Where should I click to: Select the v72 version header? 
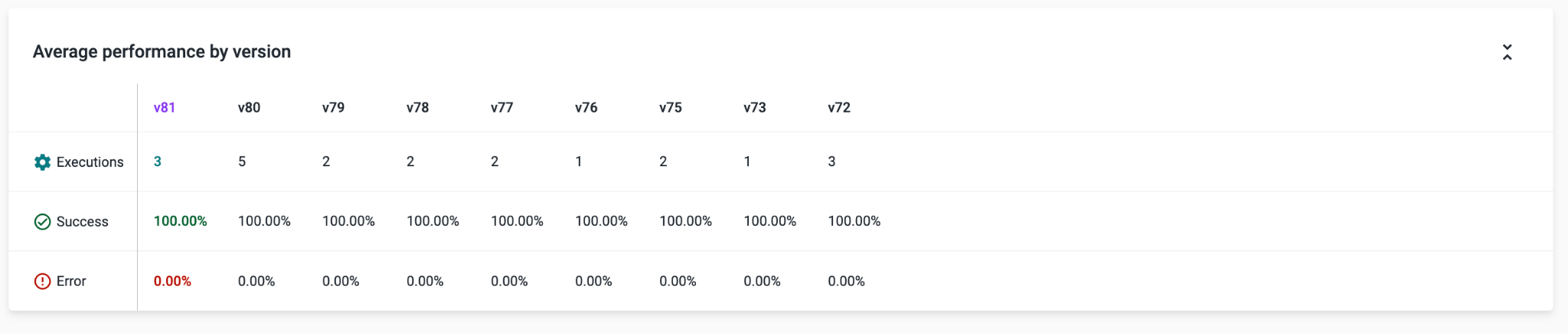click(x=839, y=108)
